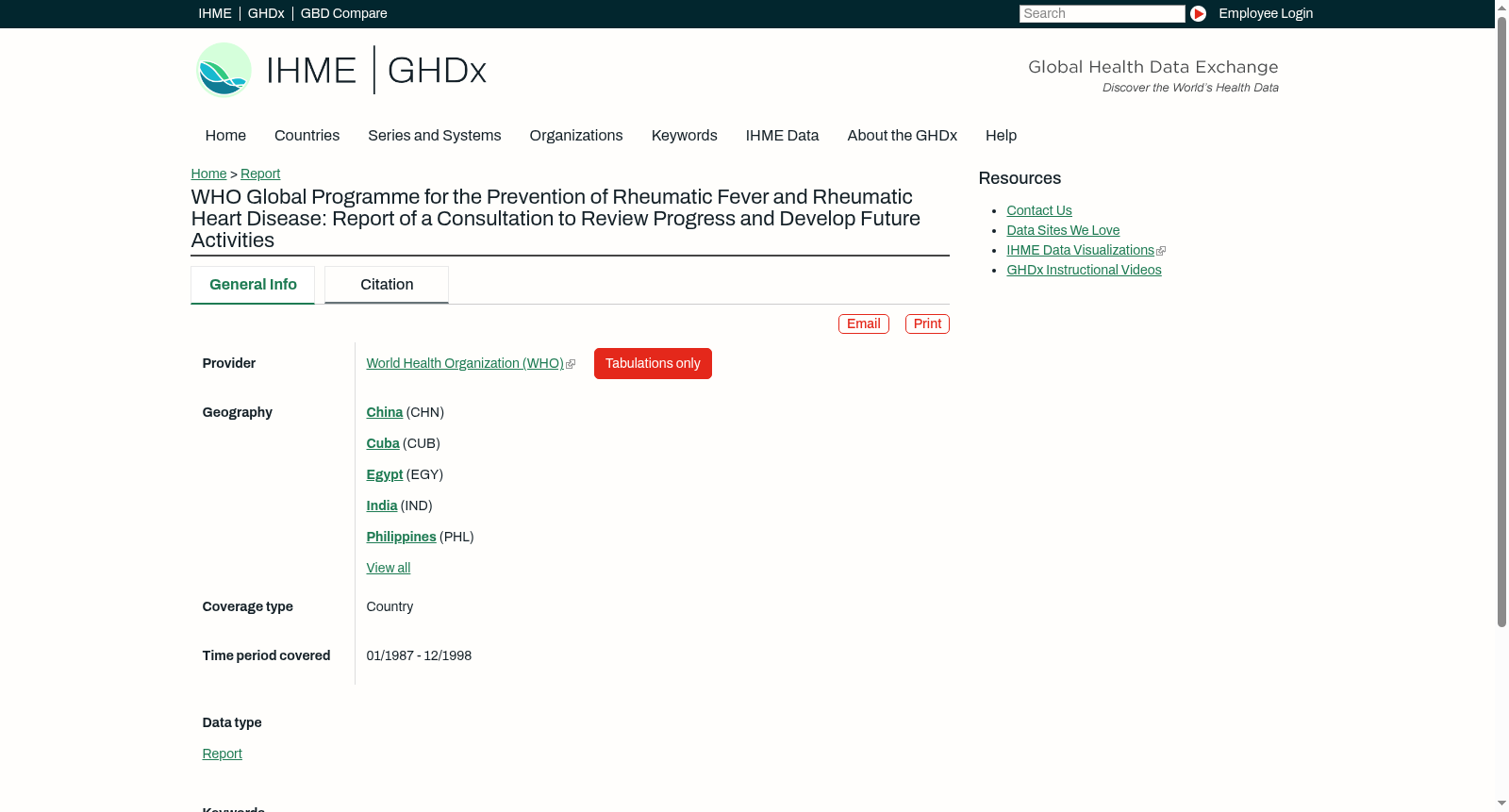Click the page vertical scrollbar thumb
The width and height of the screenshot is (1509, 812).
pyautogui.click(x=1501, y=321)
